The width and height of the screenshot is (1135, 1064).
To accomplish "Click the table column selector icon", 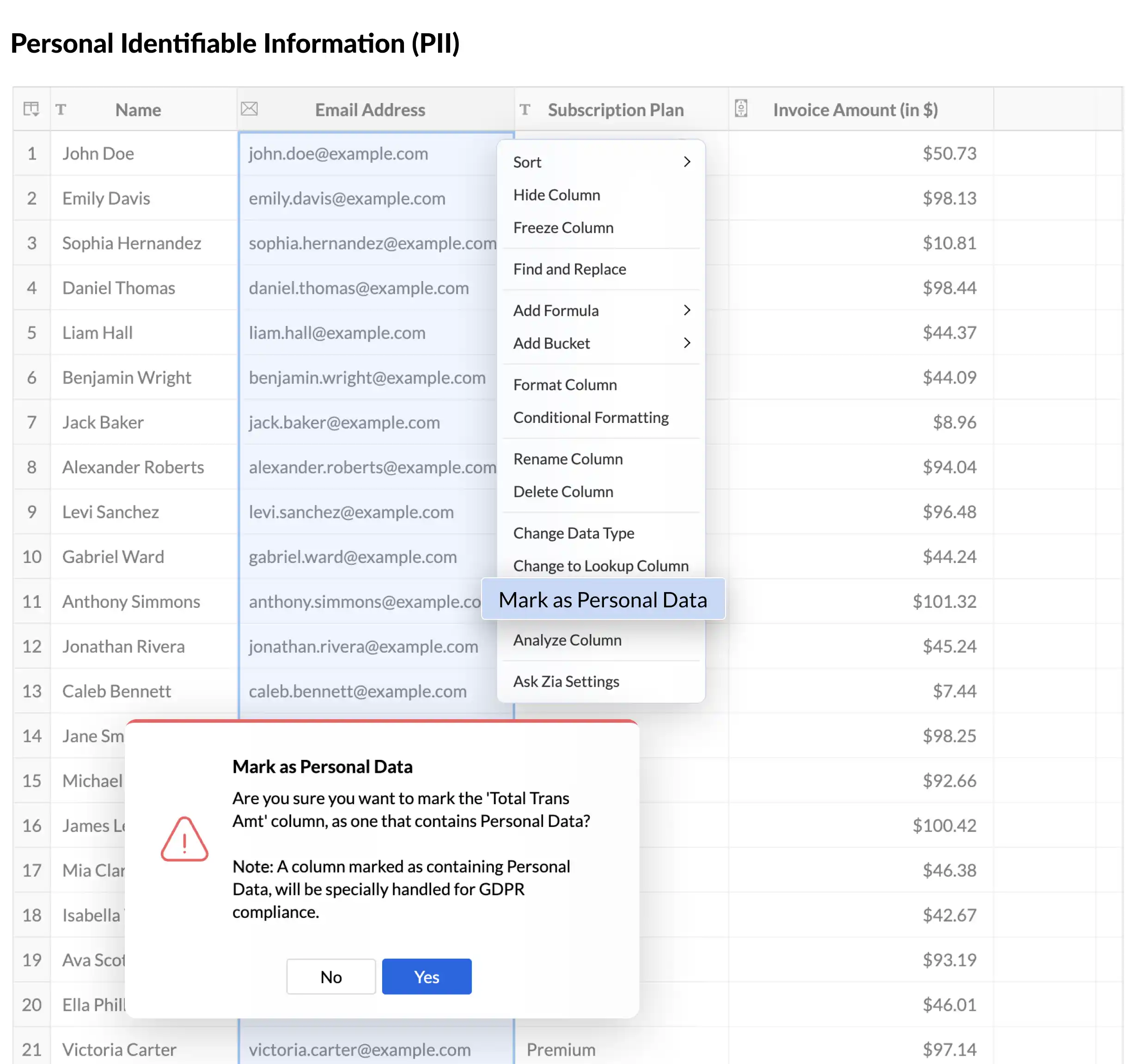I will (31, 109).
